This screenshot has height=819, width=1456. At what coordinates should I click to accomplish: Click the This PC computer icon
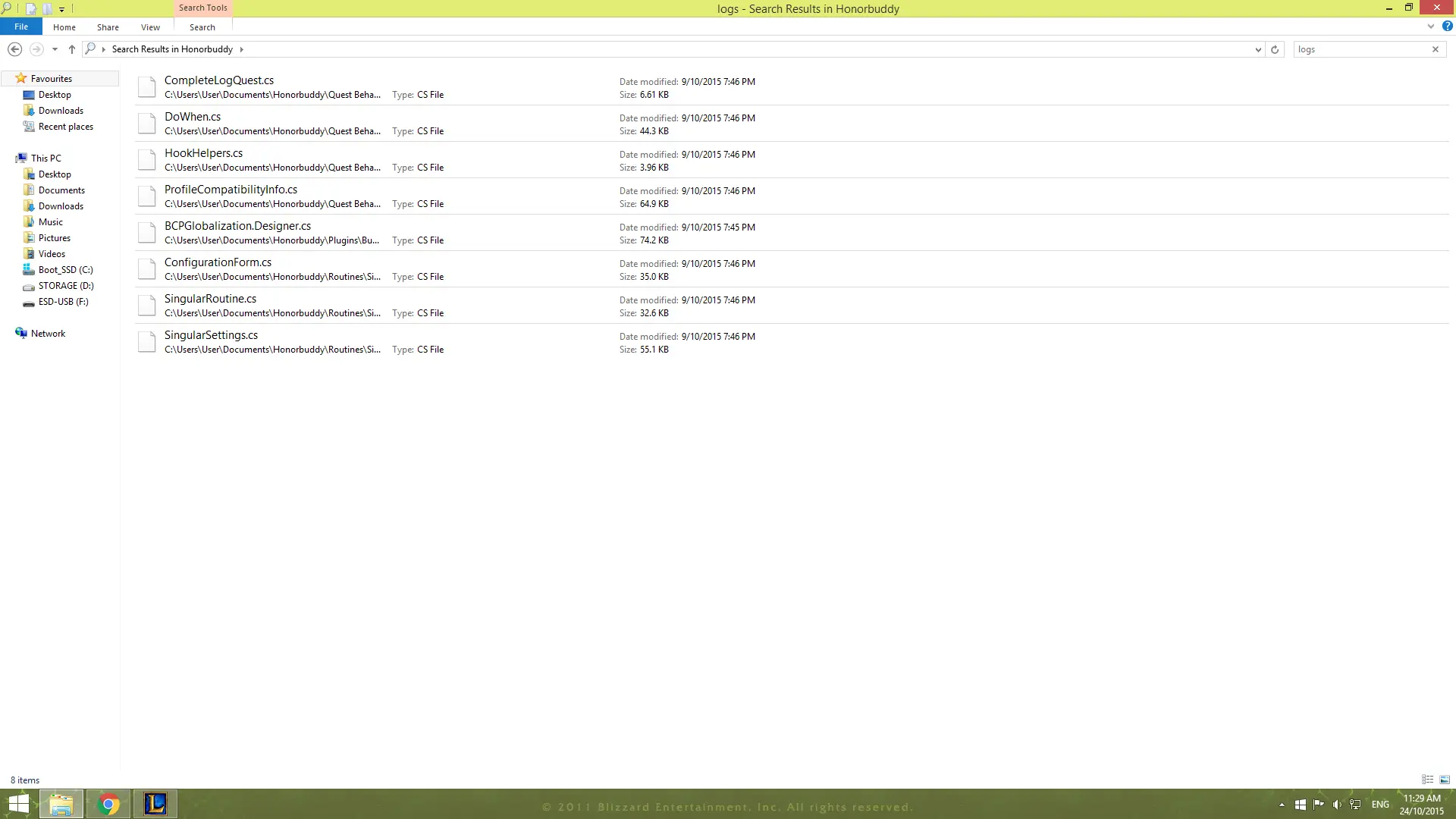(x=21, y=158)
